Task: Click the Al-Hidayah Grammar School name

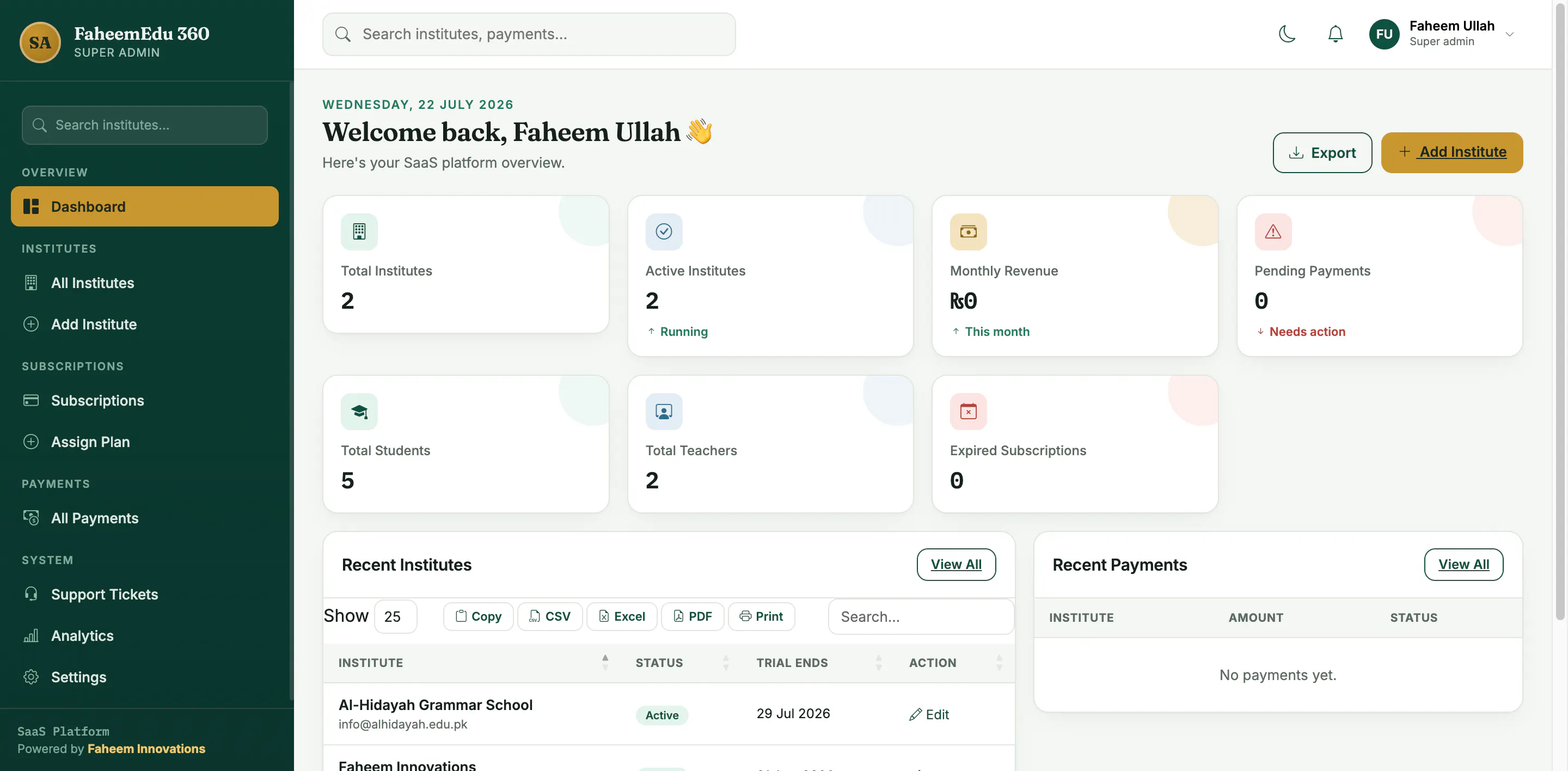Action: (435, 705)
